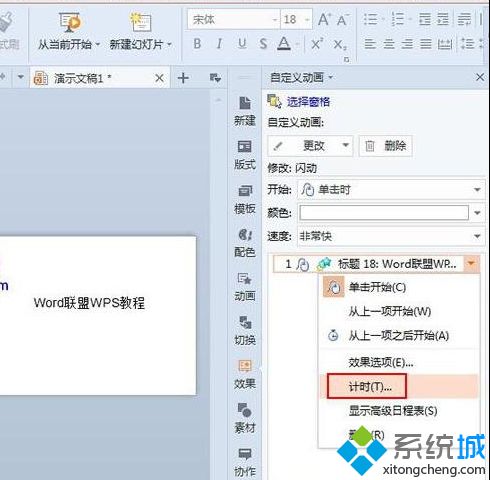
Task: Toggle Italic text formatting
Action: click(219, 44)
